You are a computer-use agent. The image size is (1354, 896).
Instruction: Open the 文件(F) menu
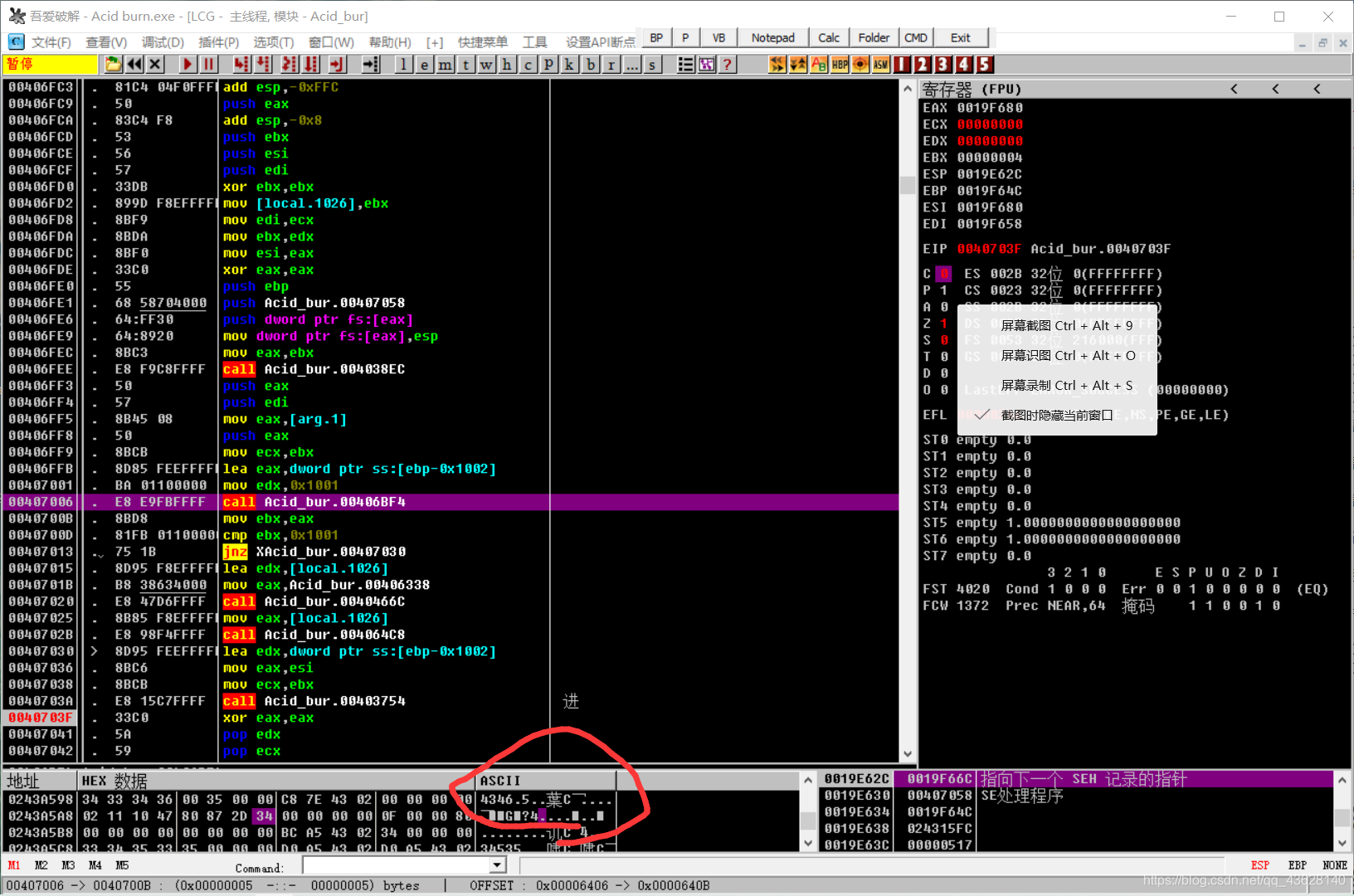pos(51,42)
